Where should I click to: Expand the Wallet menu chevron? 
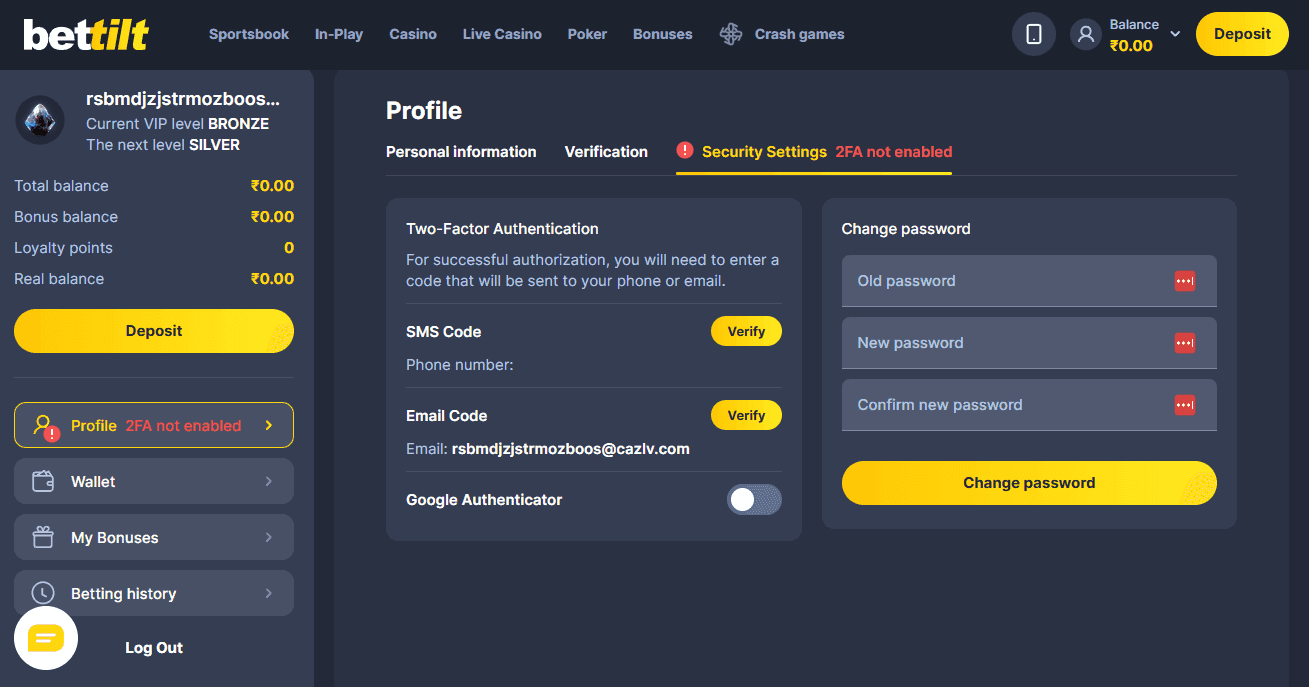(x=268, y=482)
